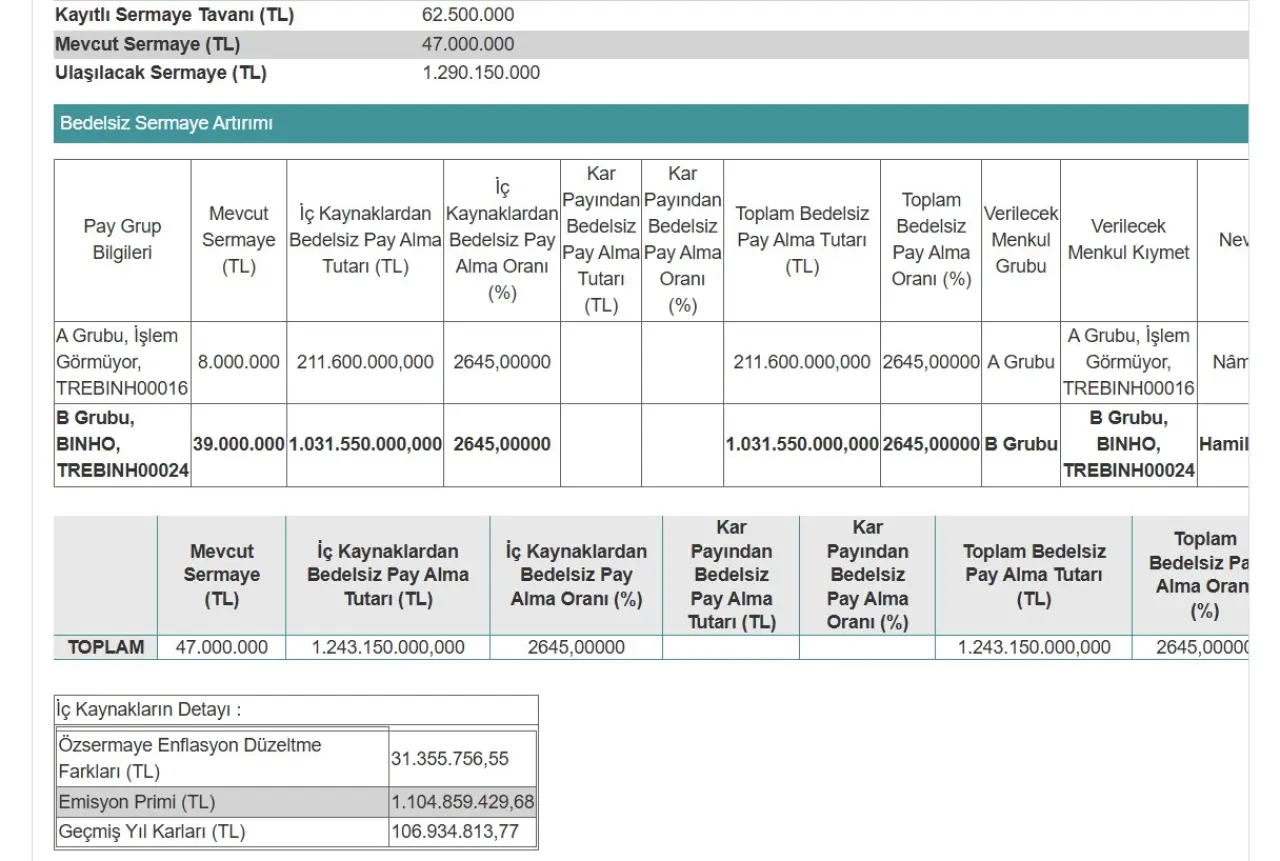Click the İç Kaynakların Detayı heading
This screenshot has height=861, width=1280.
[149, 710]
